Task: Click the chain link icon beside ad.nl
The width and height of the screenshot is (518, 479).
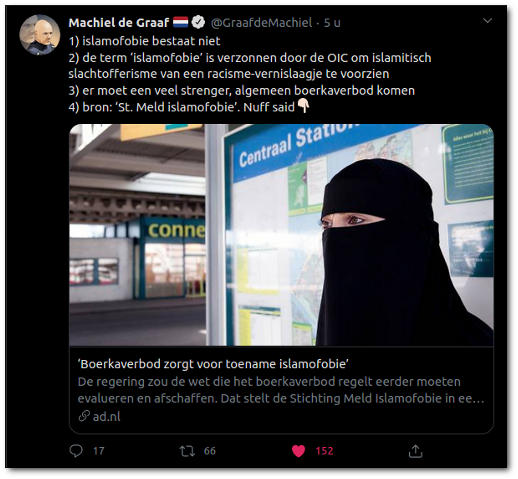Action: pos(84,416)
